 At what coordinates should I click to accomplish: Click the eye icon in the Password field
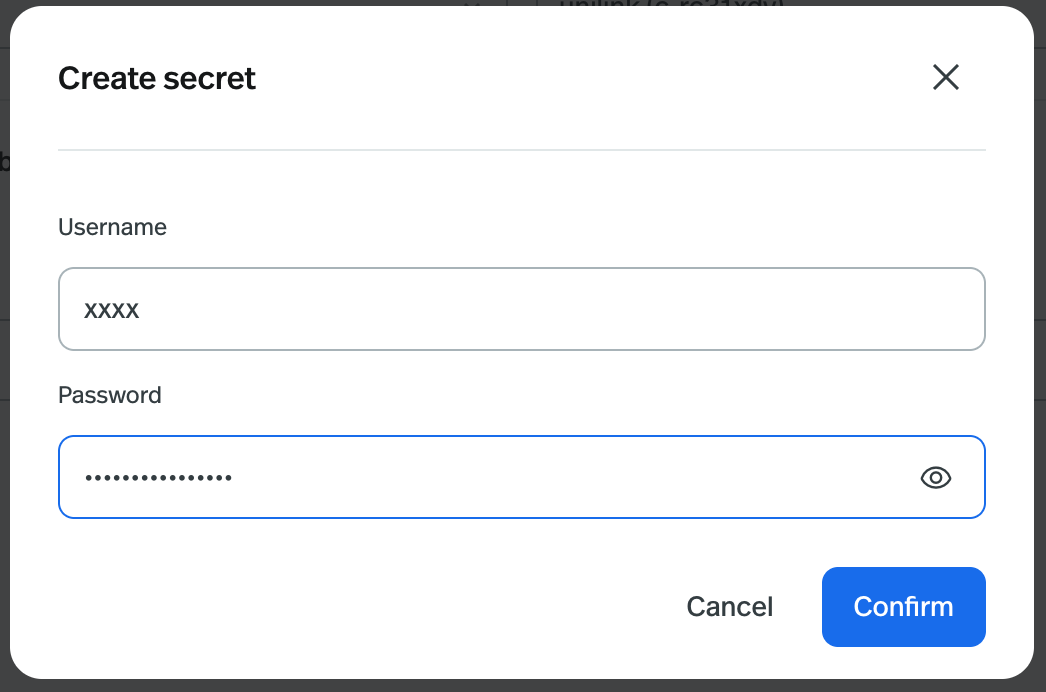tap(935, 477)
